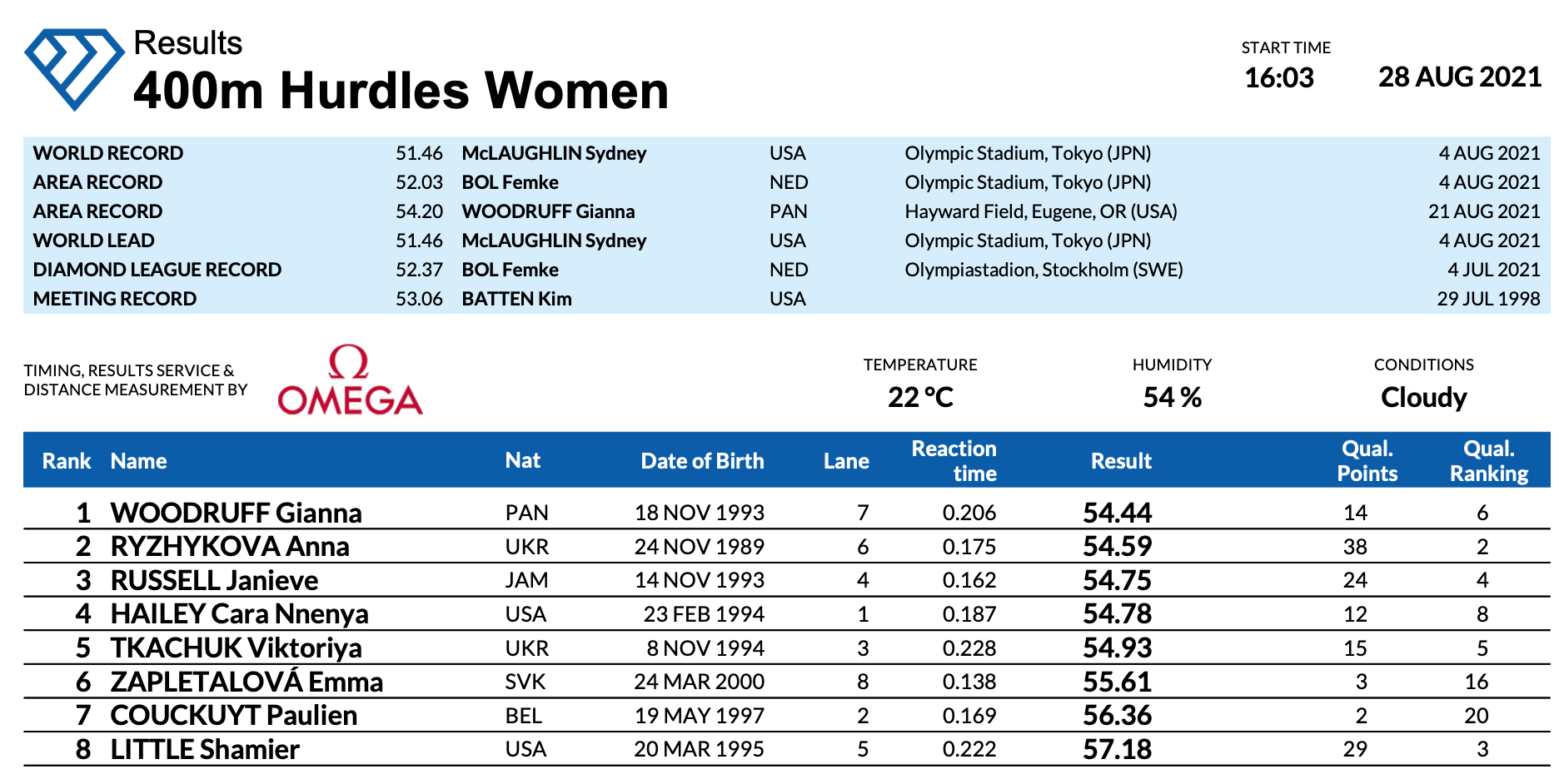The height and width of the screenshot is (784, 1559).
Task: Click winner WOODRUFF Gianna's name
Action: [236, 513]
